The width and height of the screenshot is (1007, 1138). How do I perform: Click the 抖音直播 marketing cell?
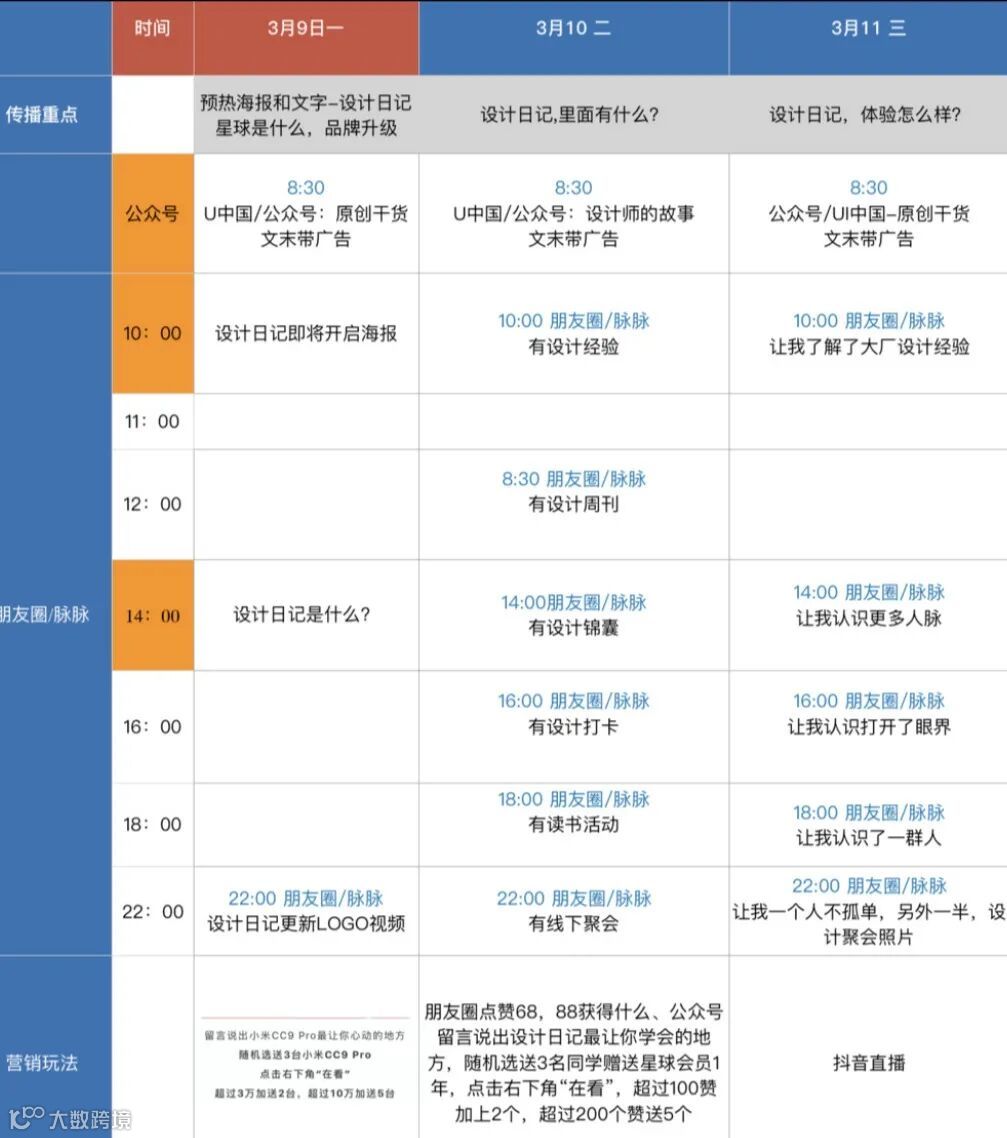(868, 1047)
